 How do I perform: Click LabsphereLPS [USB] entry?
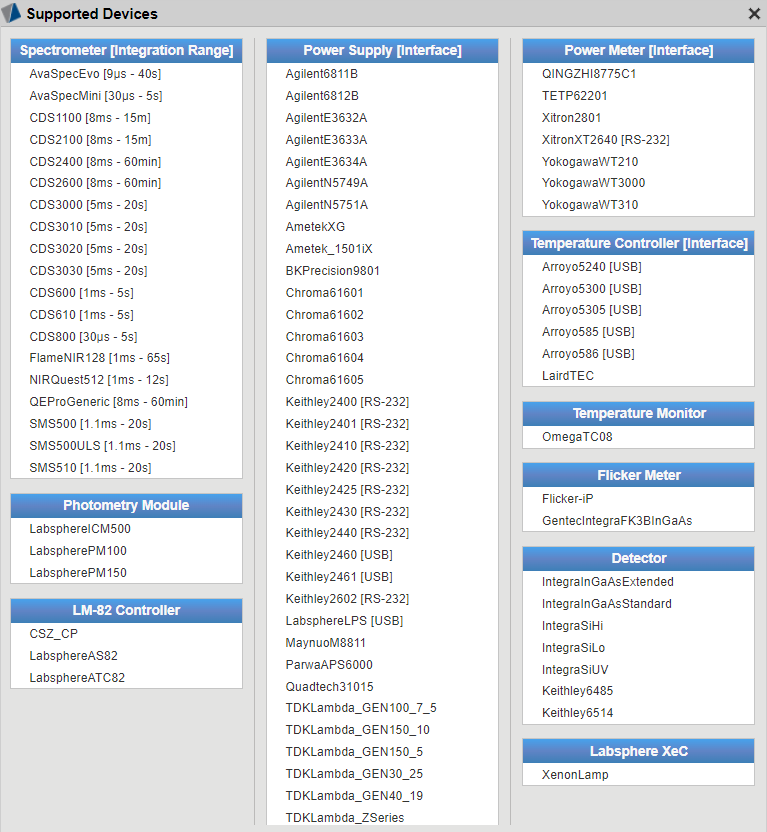(x=344, y=621)
